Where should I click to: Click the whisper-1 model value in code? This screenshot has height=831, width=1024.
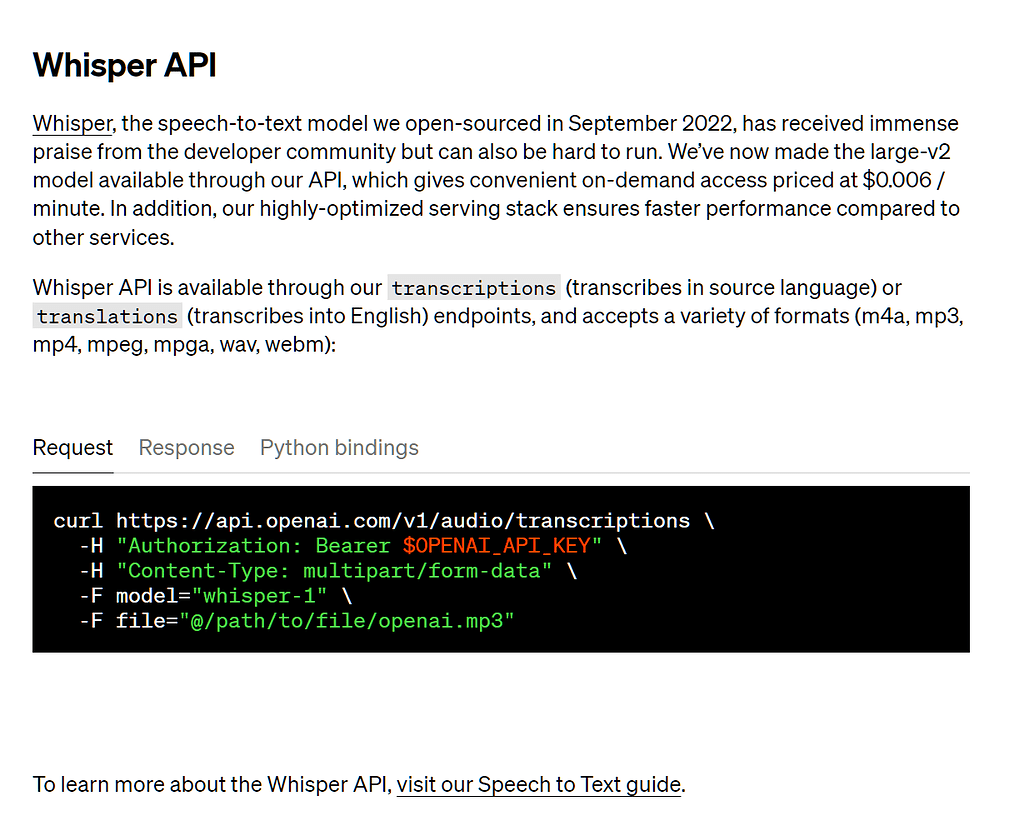point(257,595)
